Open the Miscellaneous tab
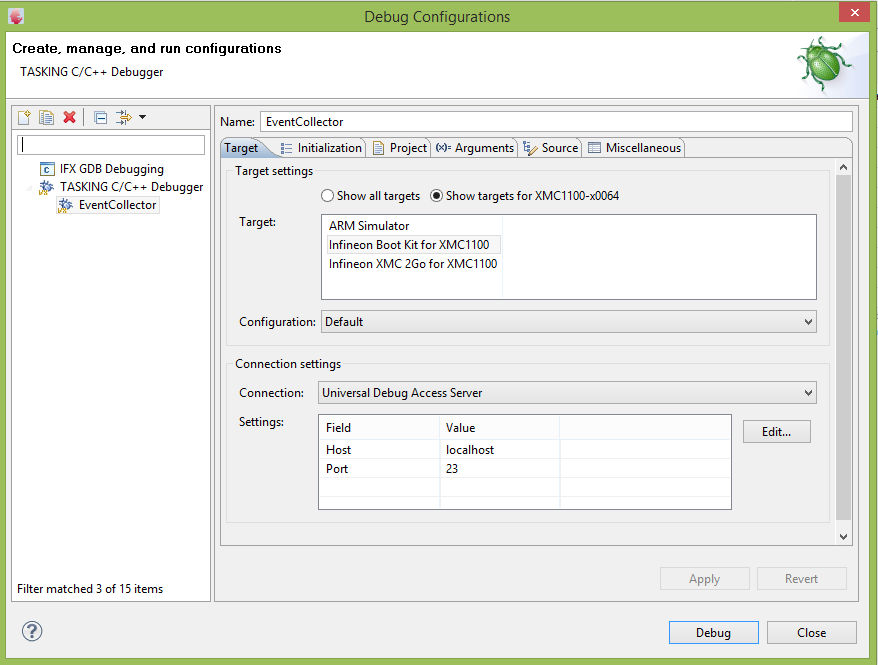The height and width of the screenshot is (665, 878). pos(640,147)
